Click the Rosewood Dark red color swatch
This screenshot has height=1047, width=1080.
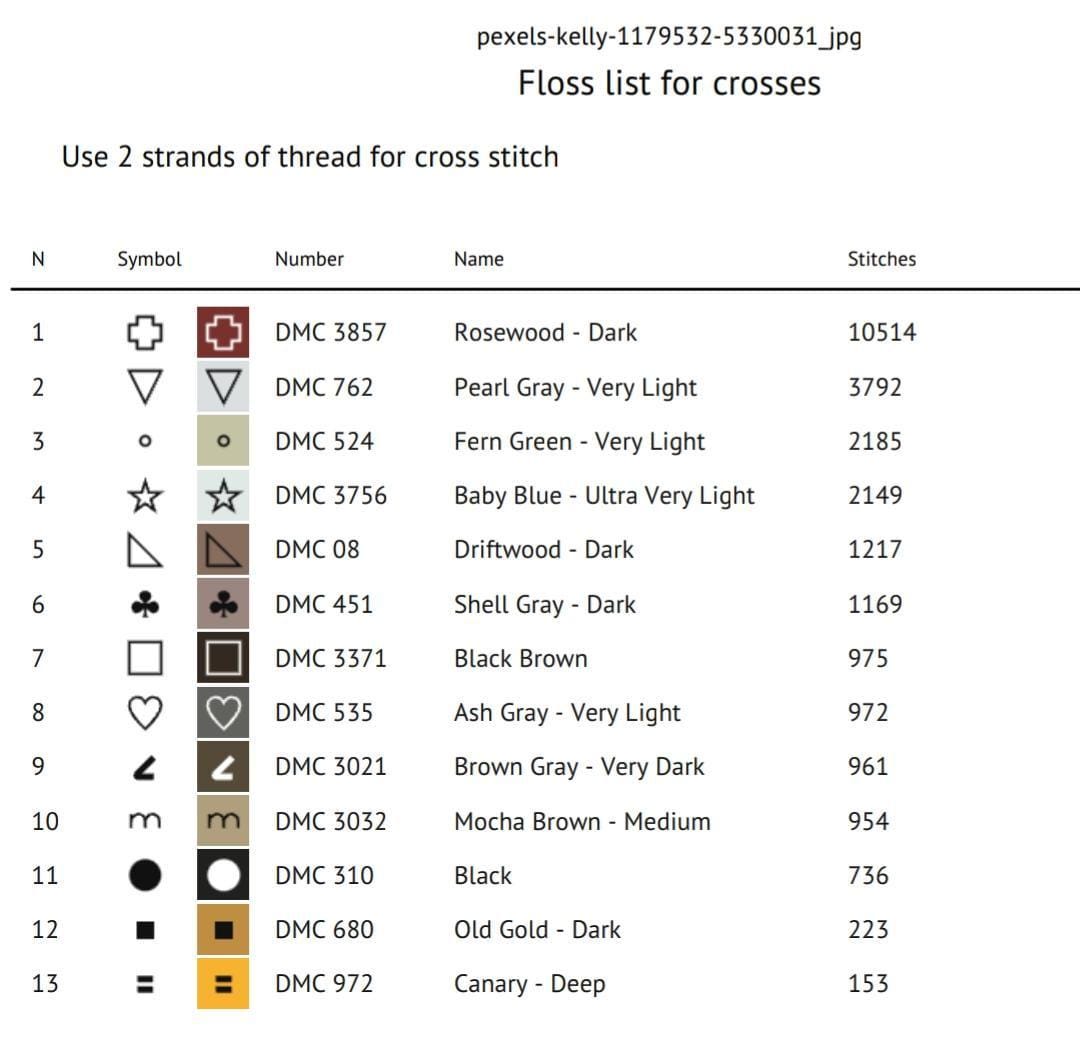tap(223, 333)
